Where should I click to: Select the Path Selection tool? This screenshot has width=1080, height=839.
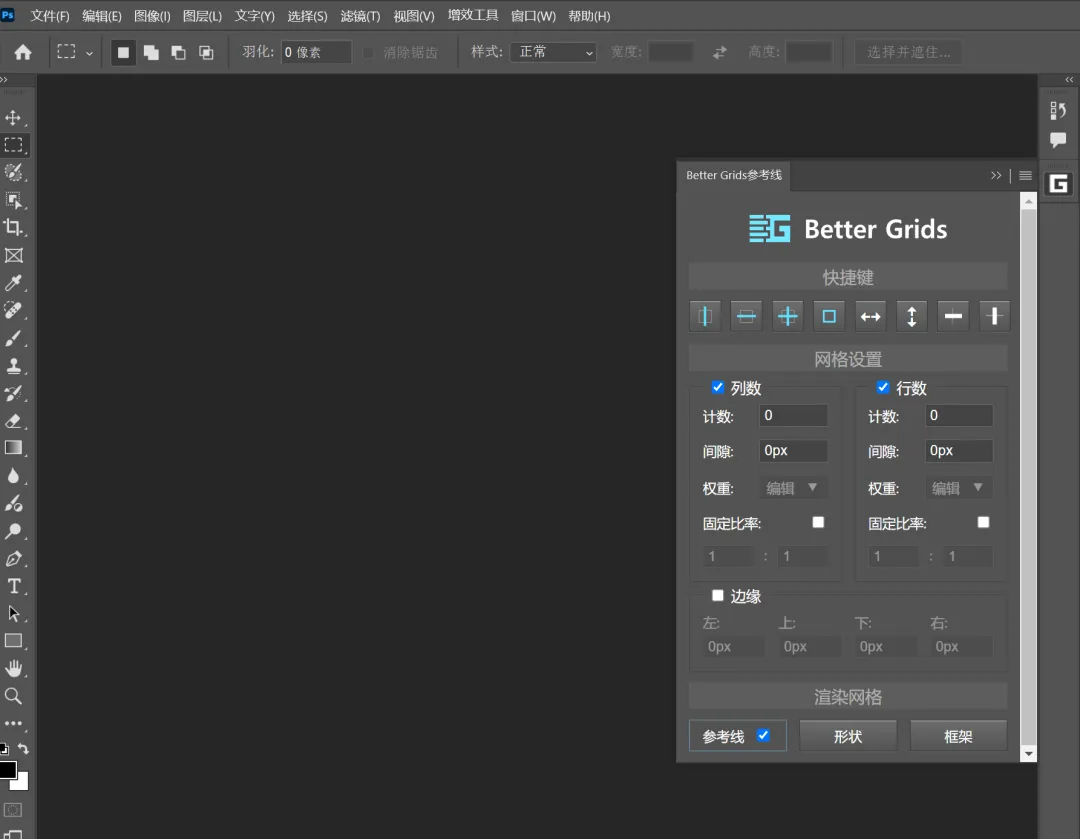coord(13,613)
